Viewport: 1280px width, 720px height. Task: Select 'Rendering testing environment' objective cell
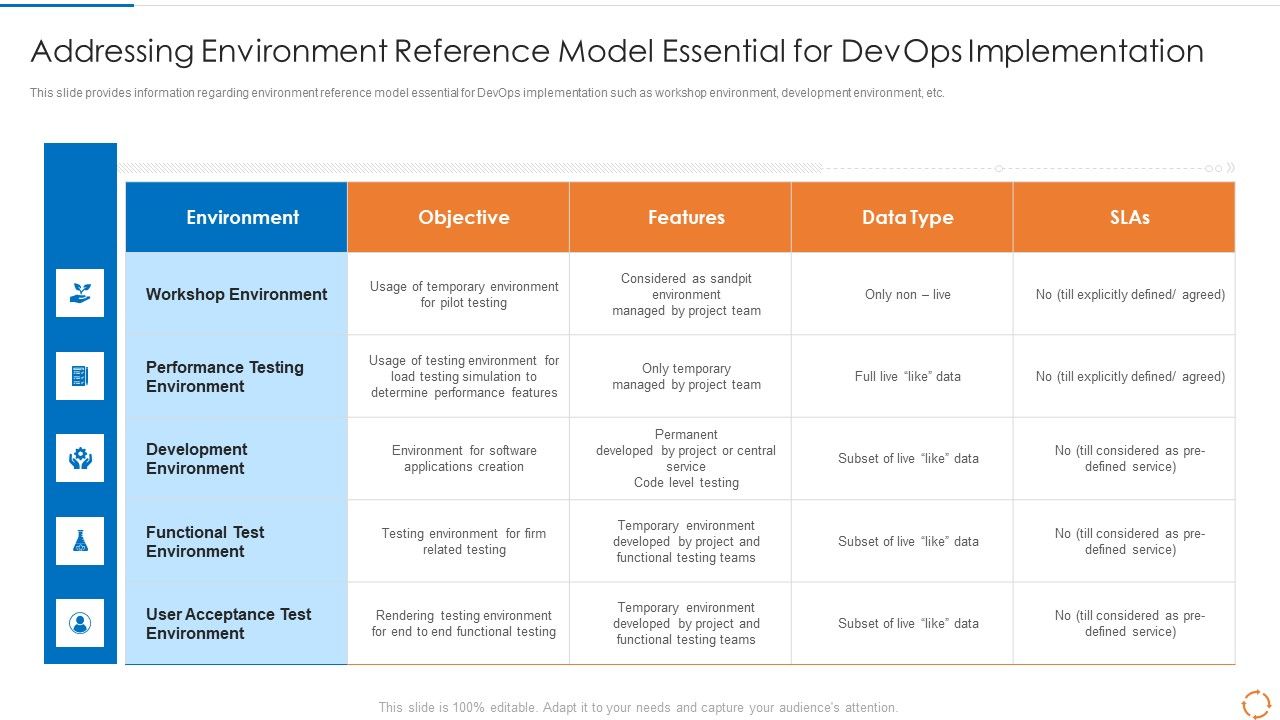[x=458, y=623]
